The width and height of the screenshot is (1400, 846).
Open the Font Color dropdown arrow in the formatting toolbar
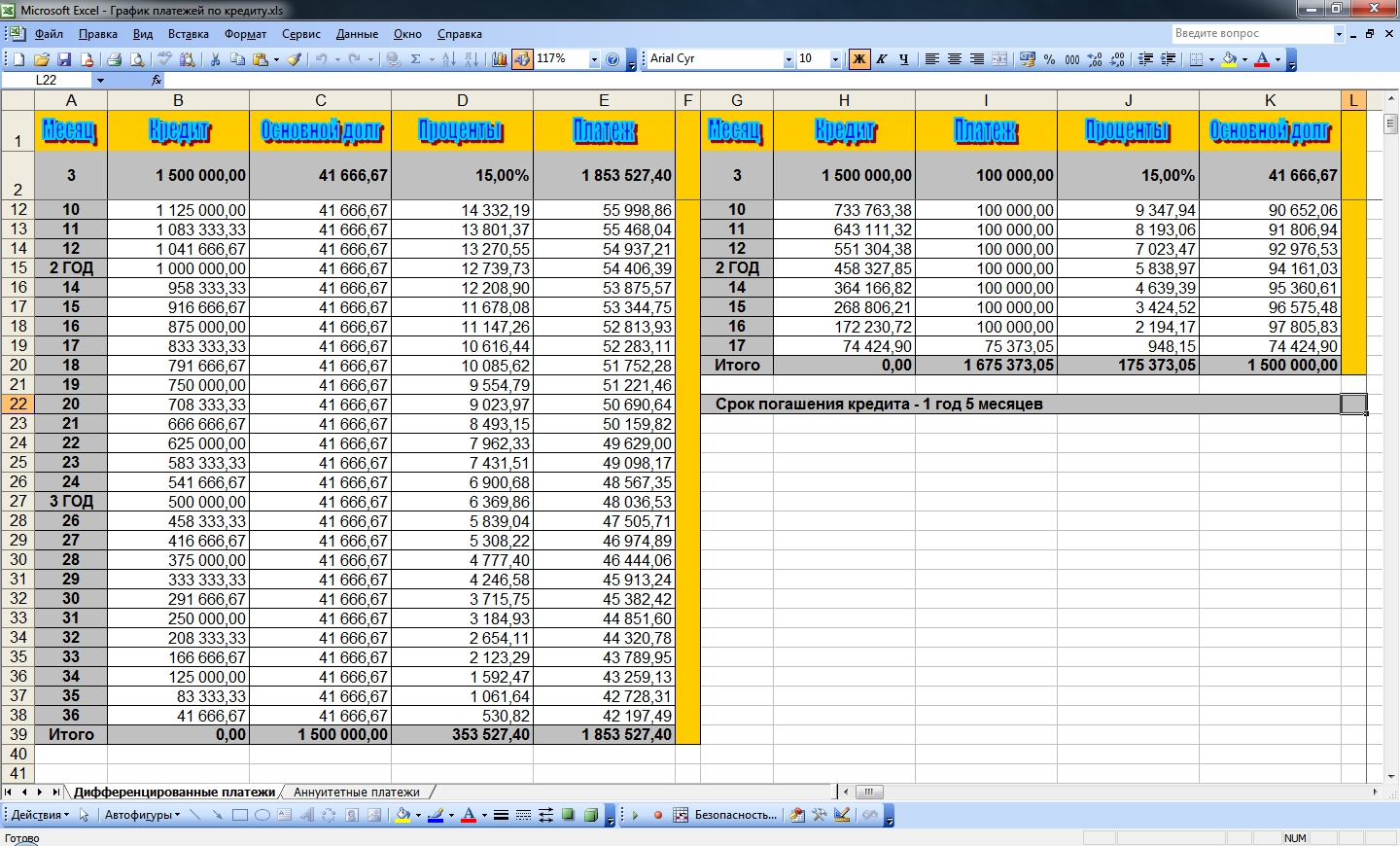(1277, 59)
